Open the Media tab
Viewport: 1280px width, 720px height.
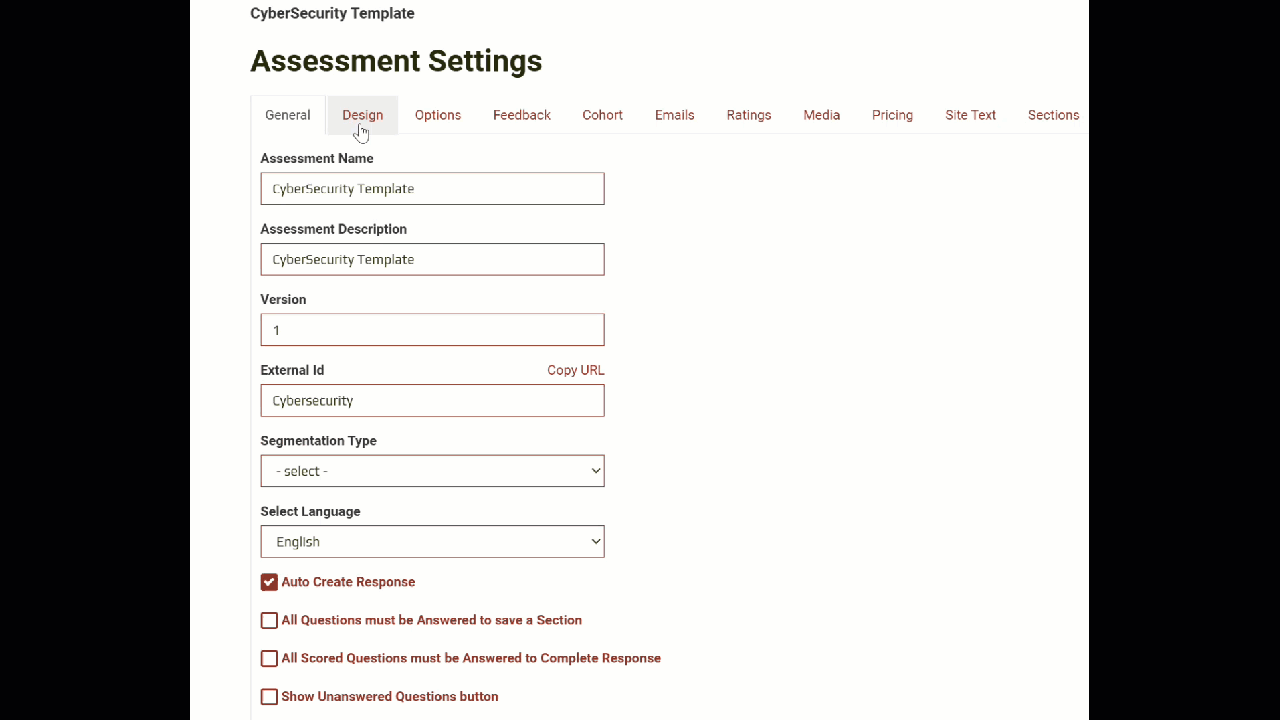821,115
